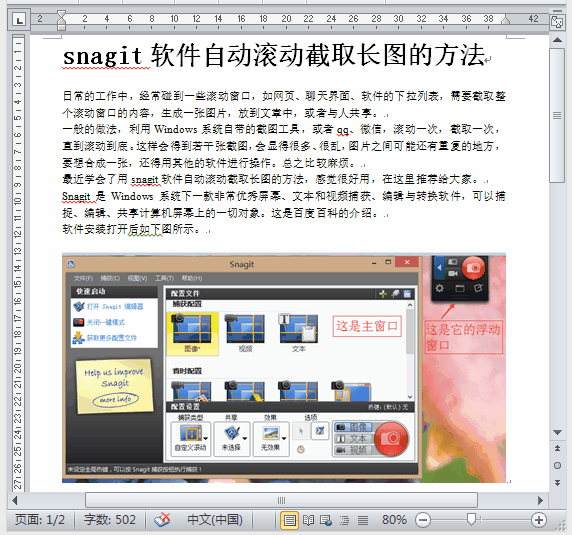This screenshot has height=535, width=572.
Task: Switch to Outline view
Action: tap(344, 520)
